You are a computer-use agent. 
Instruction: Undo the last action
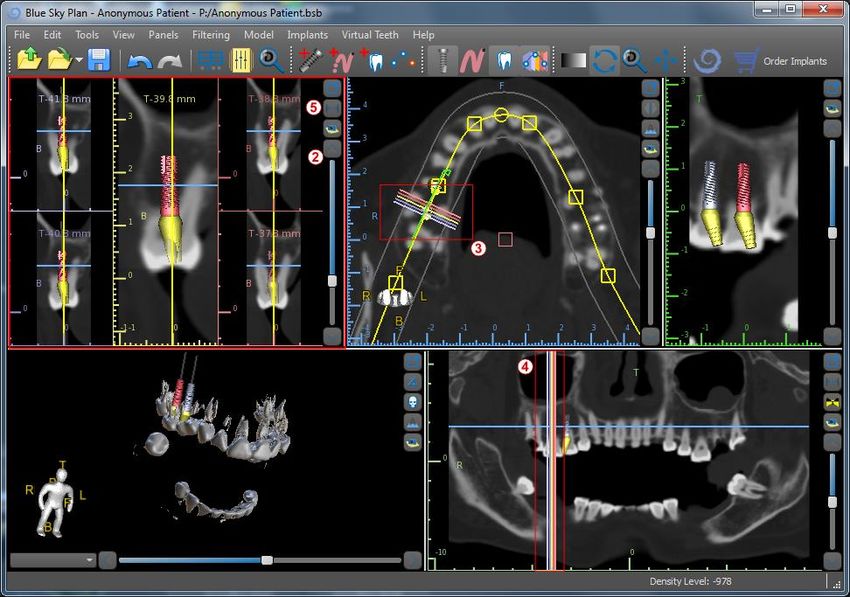click(x=139, y=61)
